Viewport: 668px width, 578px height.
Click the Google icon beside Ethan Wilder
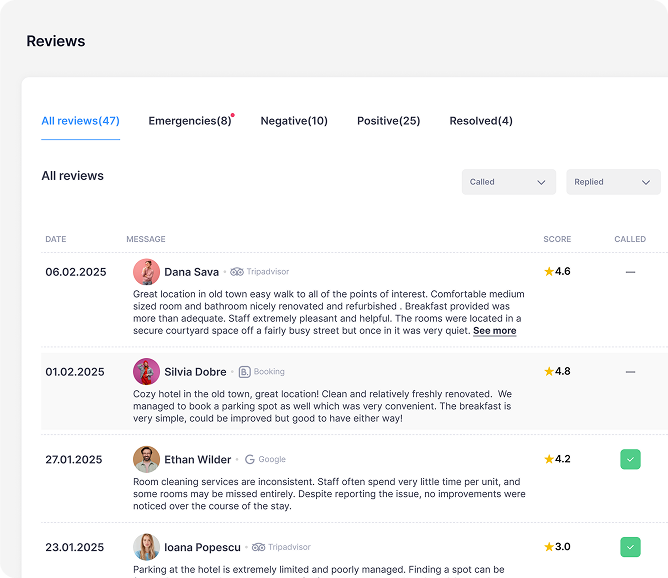[250, 459]
